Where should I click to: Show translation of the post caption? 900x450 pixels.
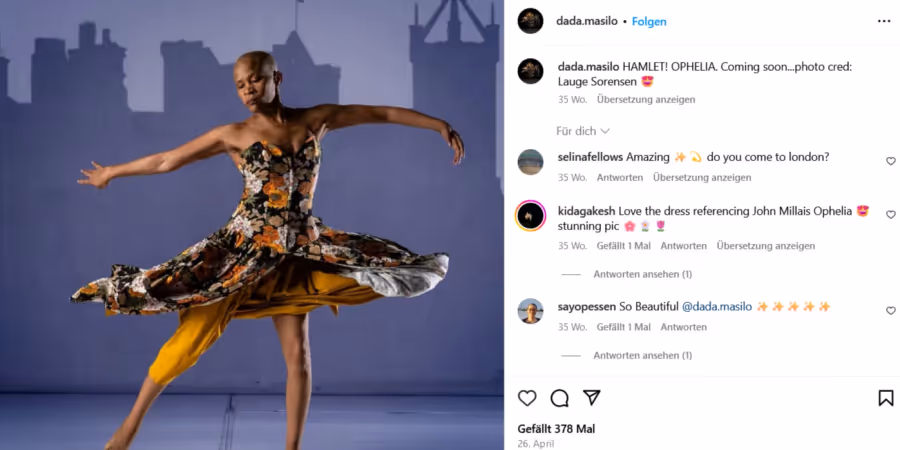click(646, 99)
